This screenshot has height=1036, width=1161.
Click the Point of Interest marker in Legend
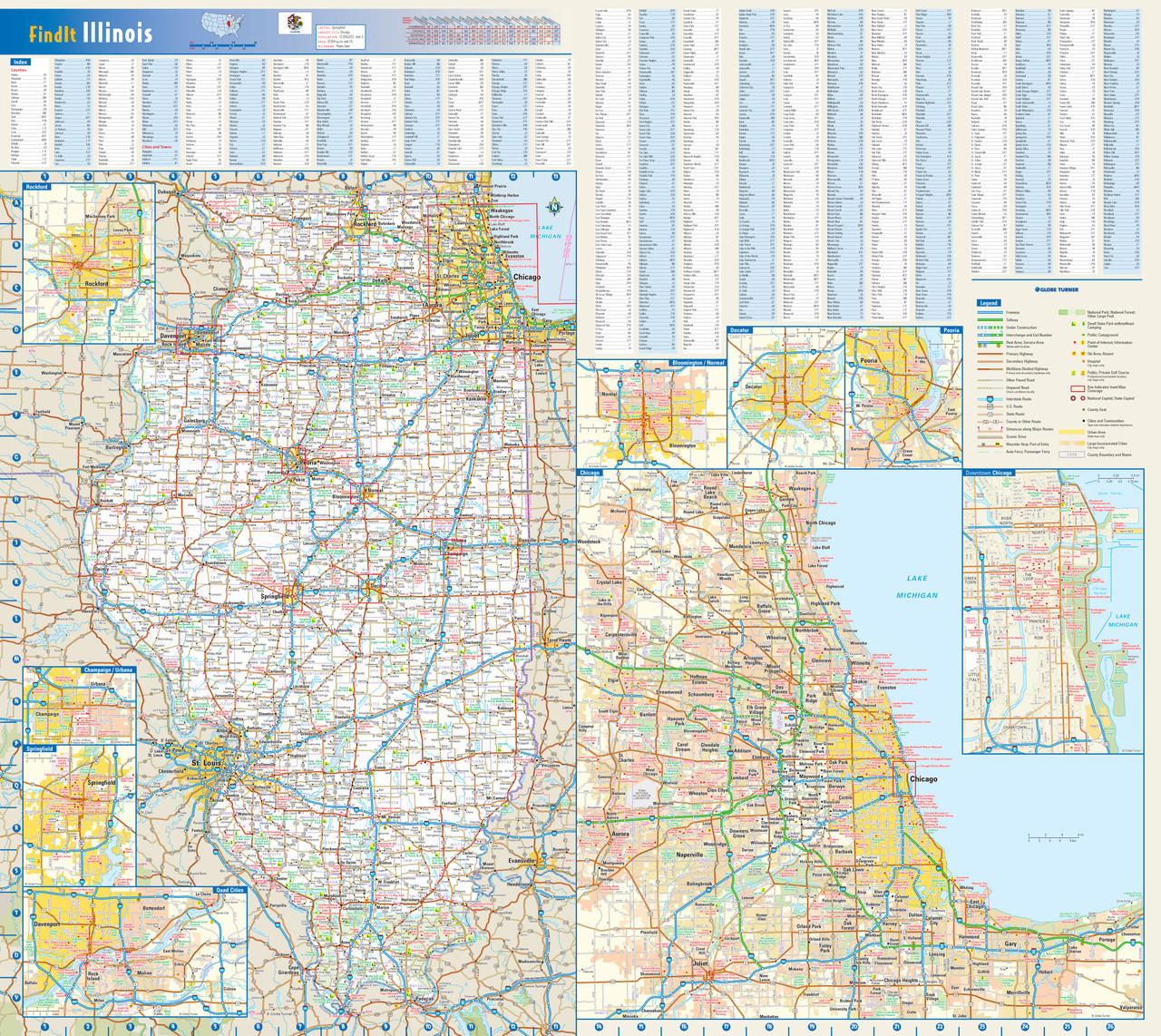coord(1075,342)
